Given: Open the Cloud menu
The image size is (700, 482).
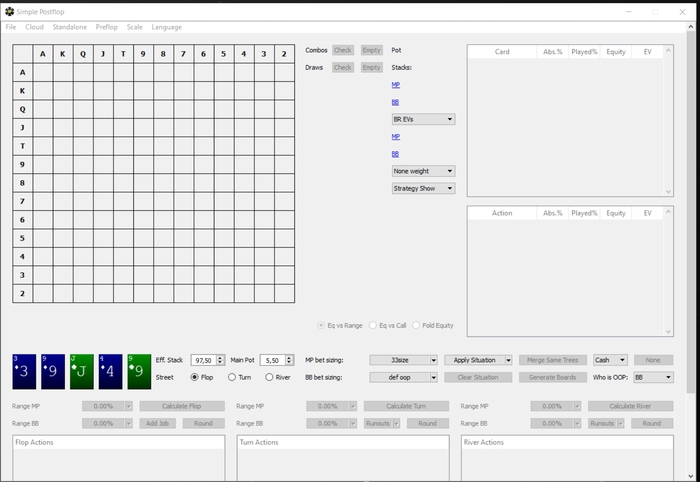Looking at the screenshot, I should pyautogui.click(x=34, y=27).
